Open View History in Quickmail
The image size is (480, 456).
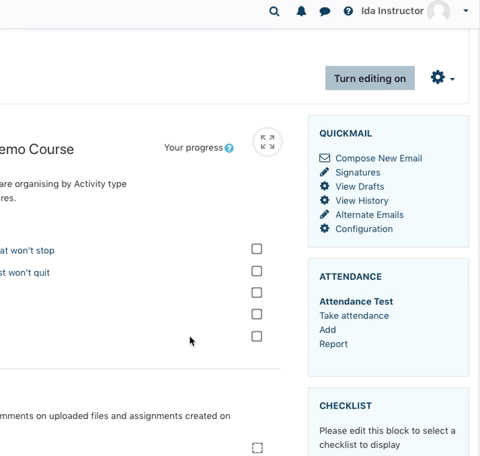tap(362, 201)
